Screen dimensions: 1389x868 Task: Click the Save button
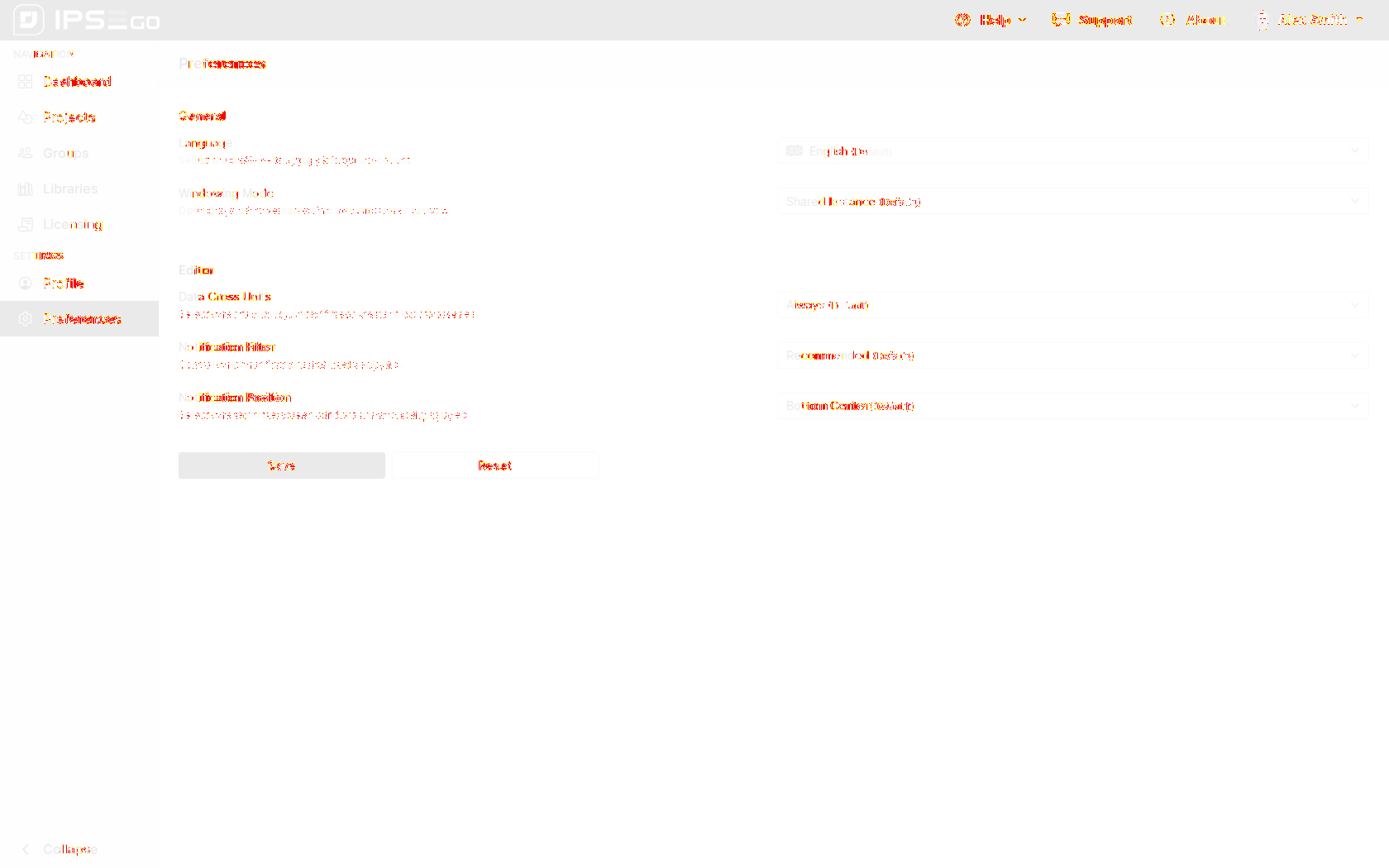pyautogui.click(x=281, y=465)
